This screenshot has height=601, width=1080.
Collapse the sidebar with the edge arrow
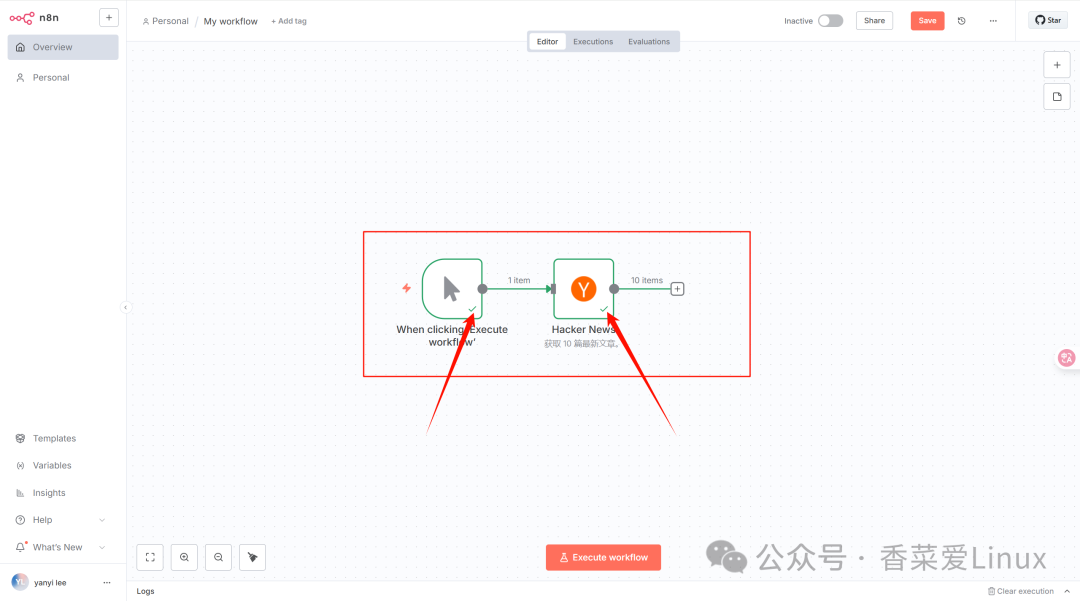[x=125, y=308]
